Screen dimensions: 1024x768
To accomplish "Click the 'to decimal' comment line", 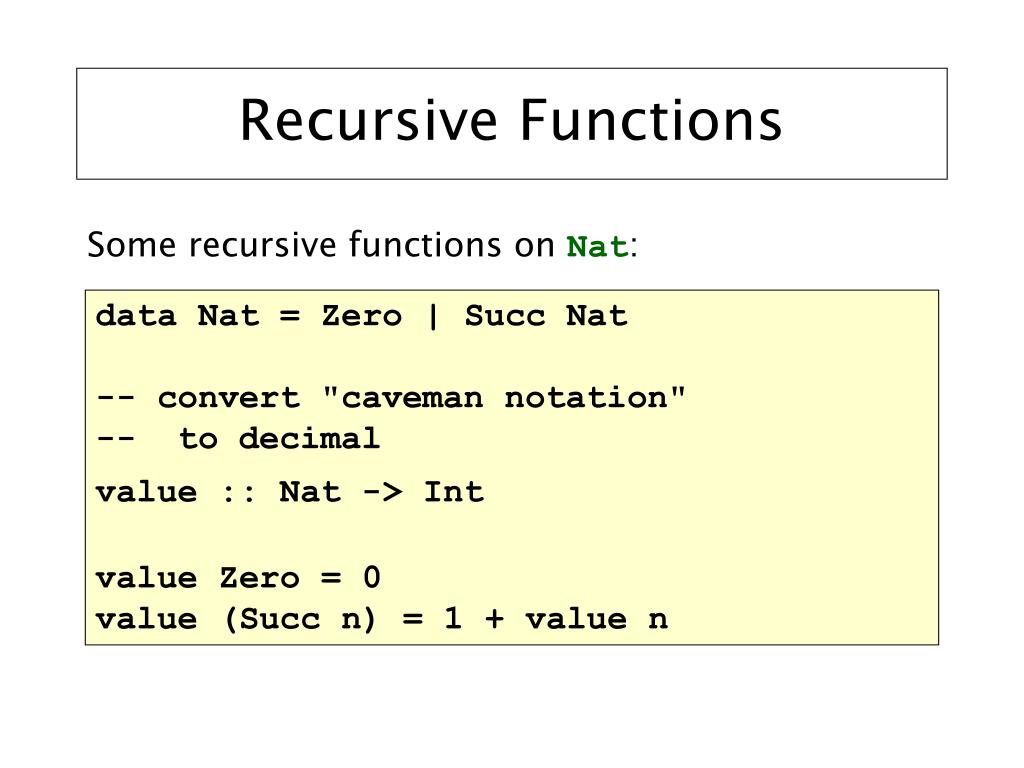I will point(238,438).
